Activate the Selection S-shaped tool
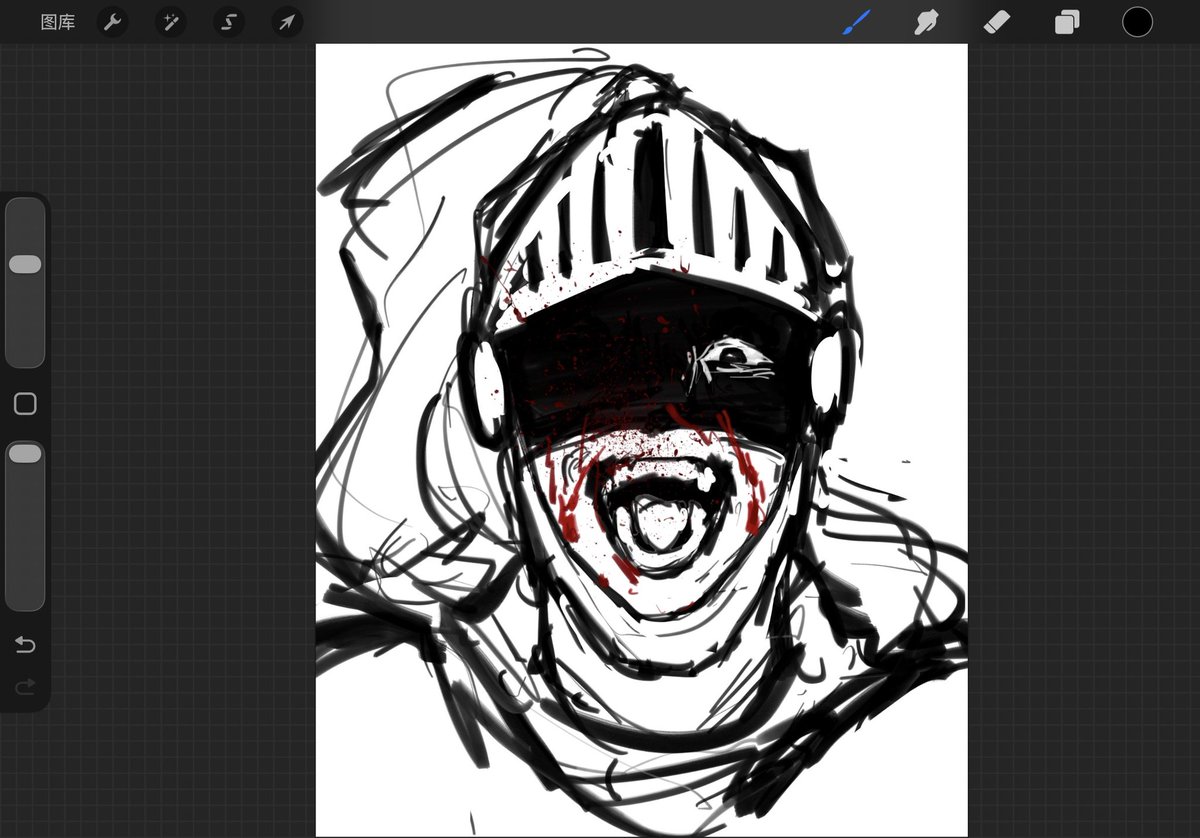Viewport: 1200px width, 838px height. pos(229,22)
